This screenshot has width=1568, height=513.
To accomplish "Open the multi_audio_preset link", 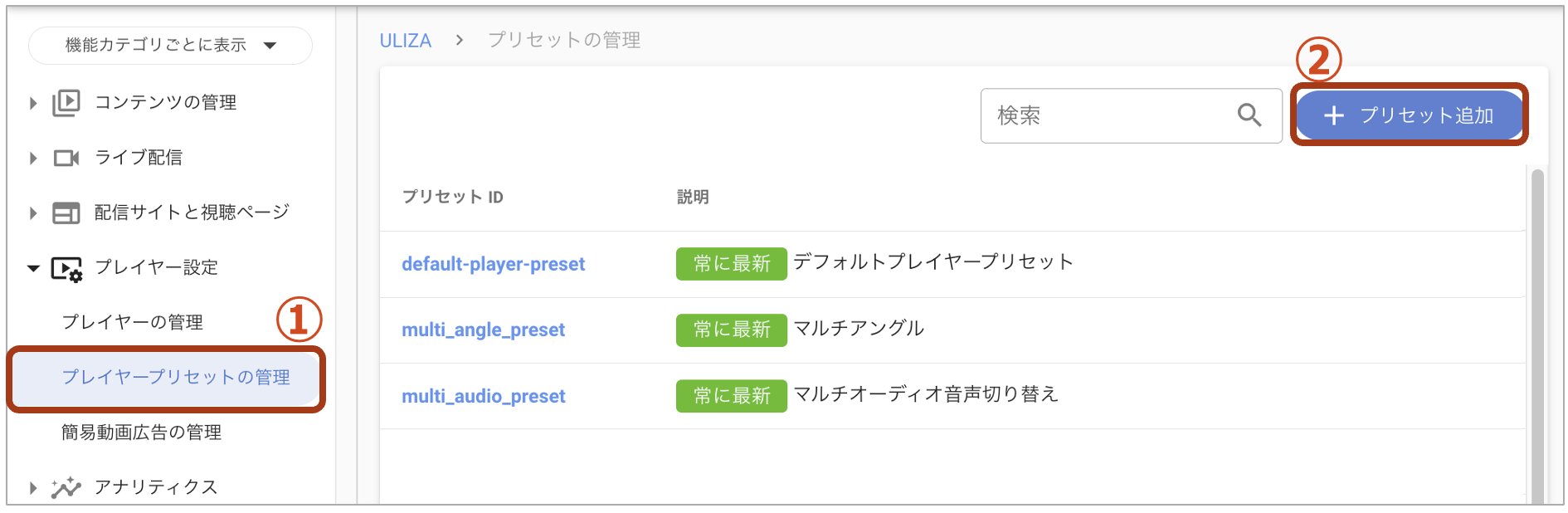I will (484, 397).
